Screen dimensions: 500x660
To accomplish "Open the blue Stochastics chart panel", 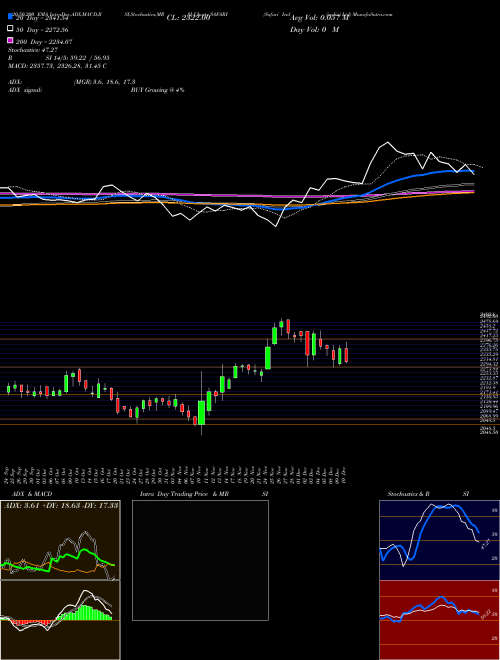I will 439,540.
